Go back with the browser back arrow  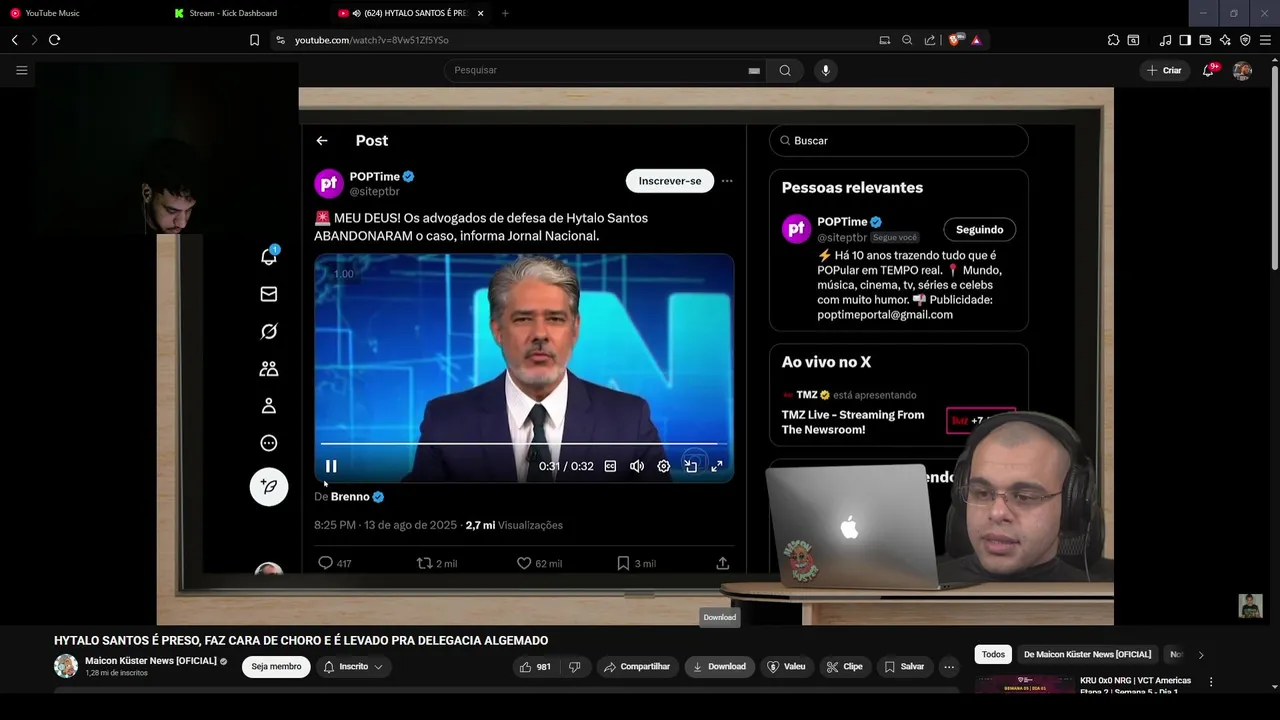[x=14, y=40]
